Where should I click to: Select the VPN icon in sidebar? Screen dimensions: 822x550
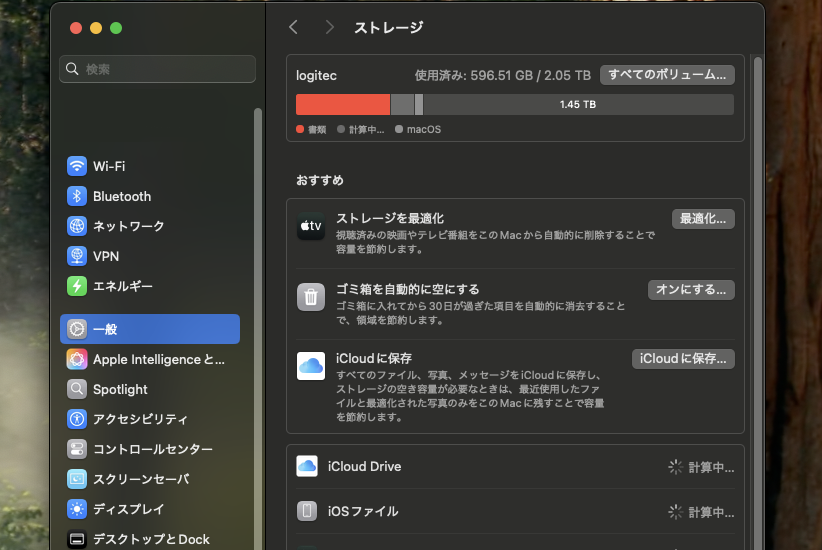(77, 256)
